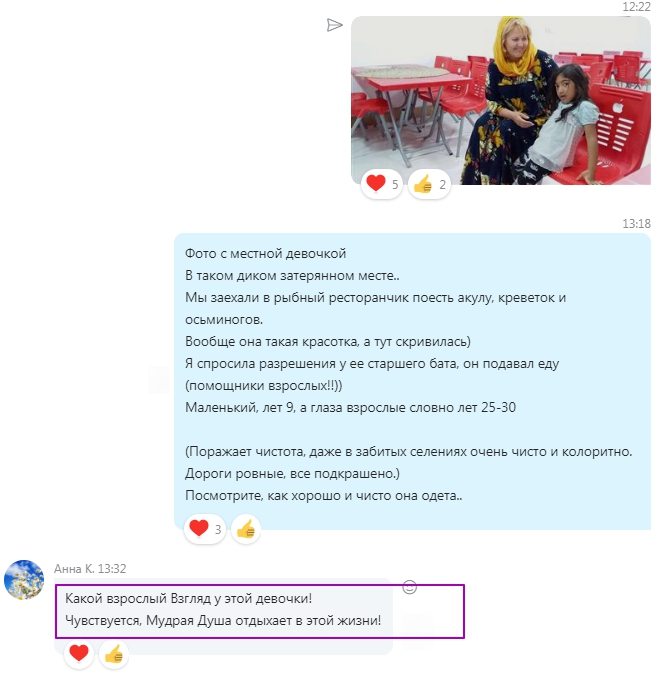Click the heart reaction with 5 on the photo

382,184
